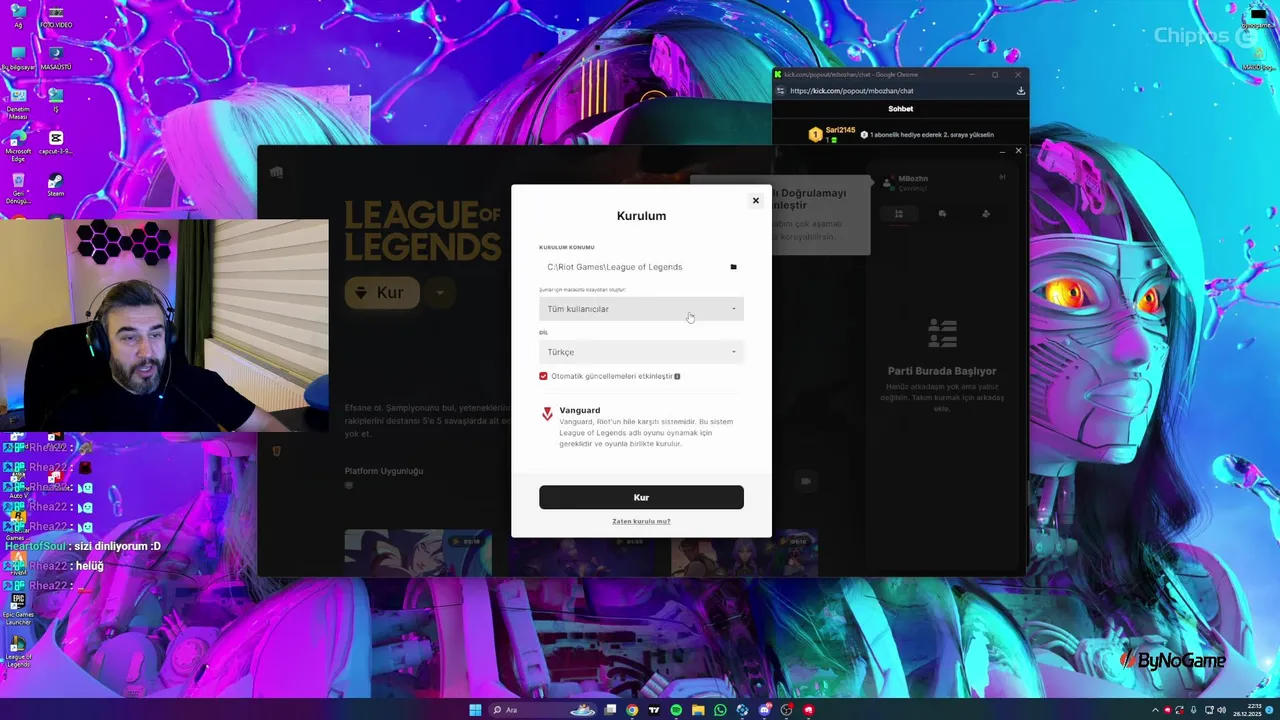The image size is (1280, 720).
Task: Click the yellow Kur button in Riot Client
Action: [x=382, y=293]
